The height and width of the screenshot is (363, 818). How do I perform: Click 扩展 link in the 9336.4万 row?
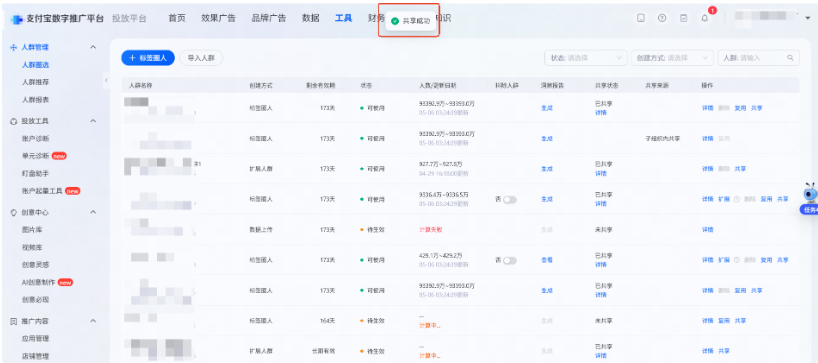(724, 199)
